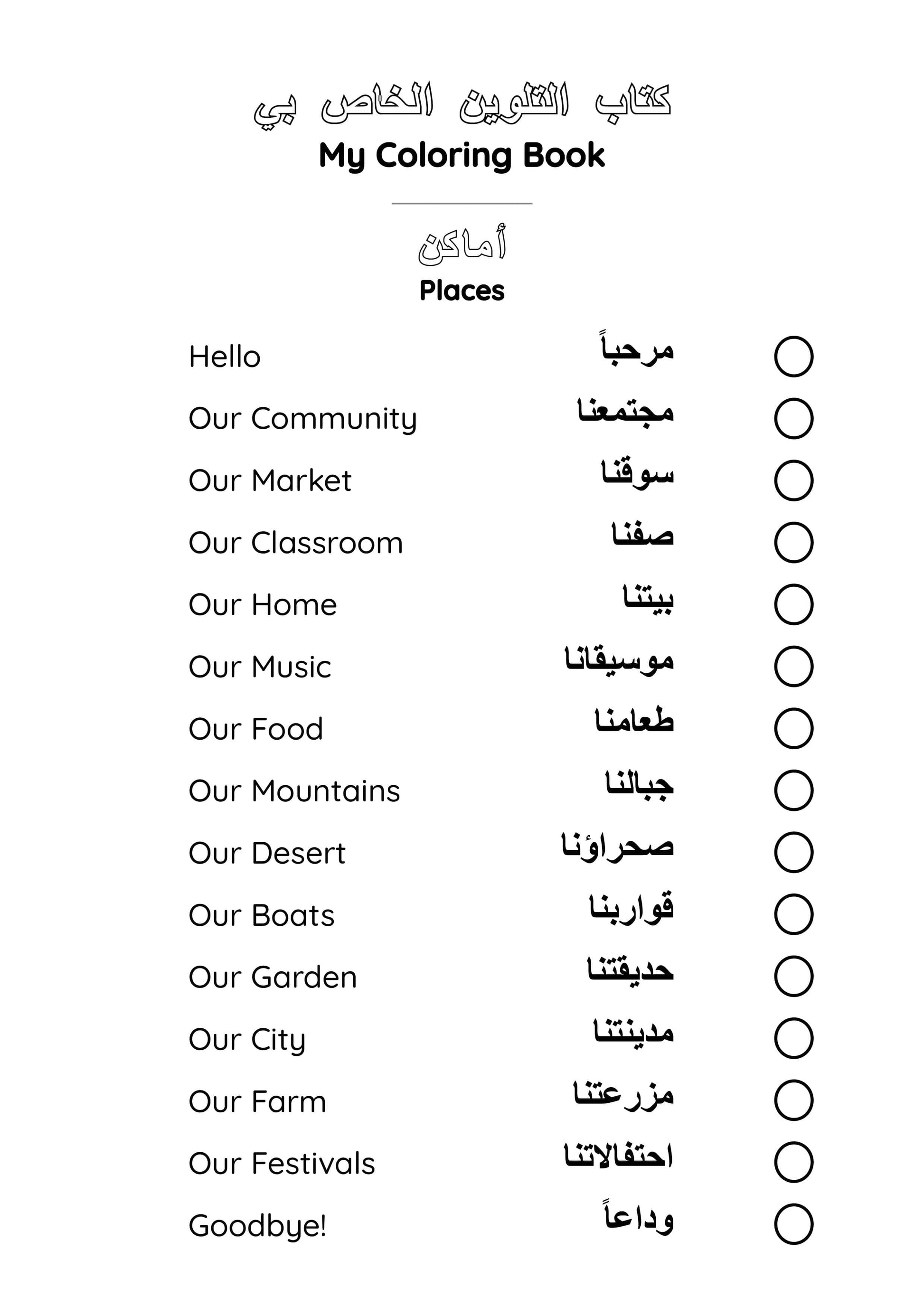Screen dimensions: 924x1307
Task: Mark the Our City circle
Action: coord(793,1038)
